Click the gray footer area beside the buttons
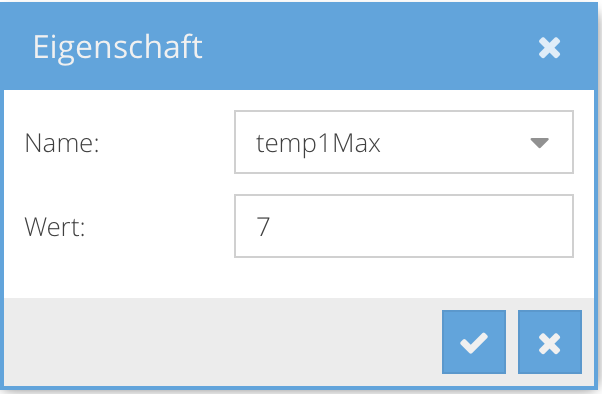Viewport: 602px width, 394px height. coord(221,342)
